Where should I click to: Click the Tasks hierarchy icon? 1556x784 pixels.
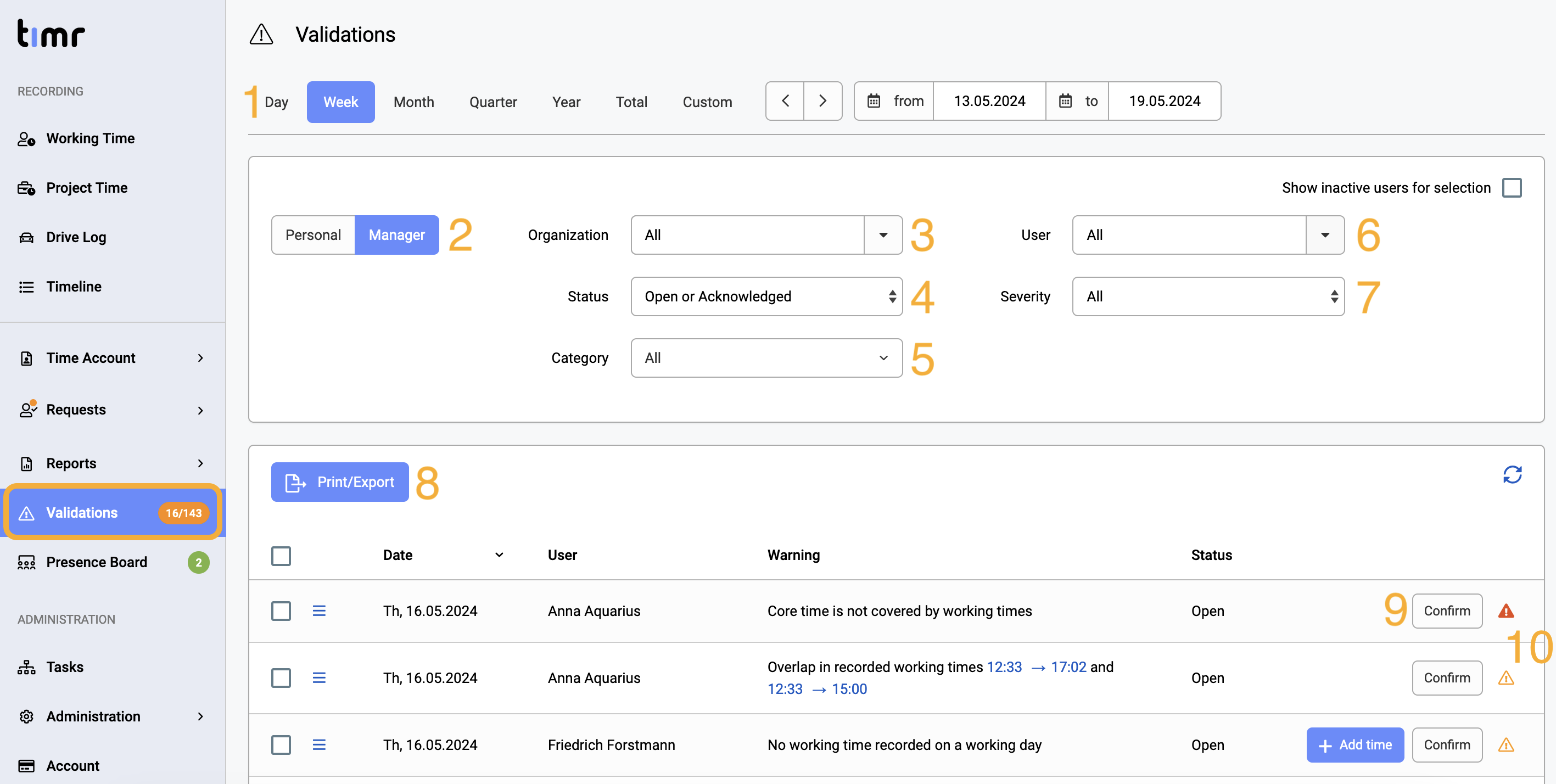pyautogui.click(x=26, y=667)
